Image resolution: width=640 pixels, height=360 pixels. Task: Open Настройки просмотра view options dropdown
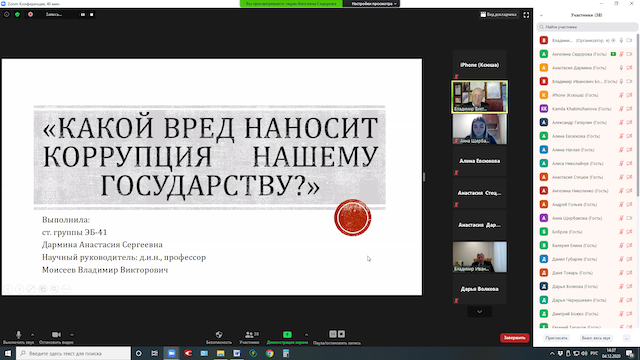coord(373,4)
